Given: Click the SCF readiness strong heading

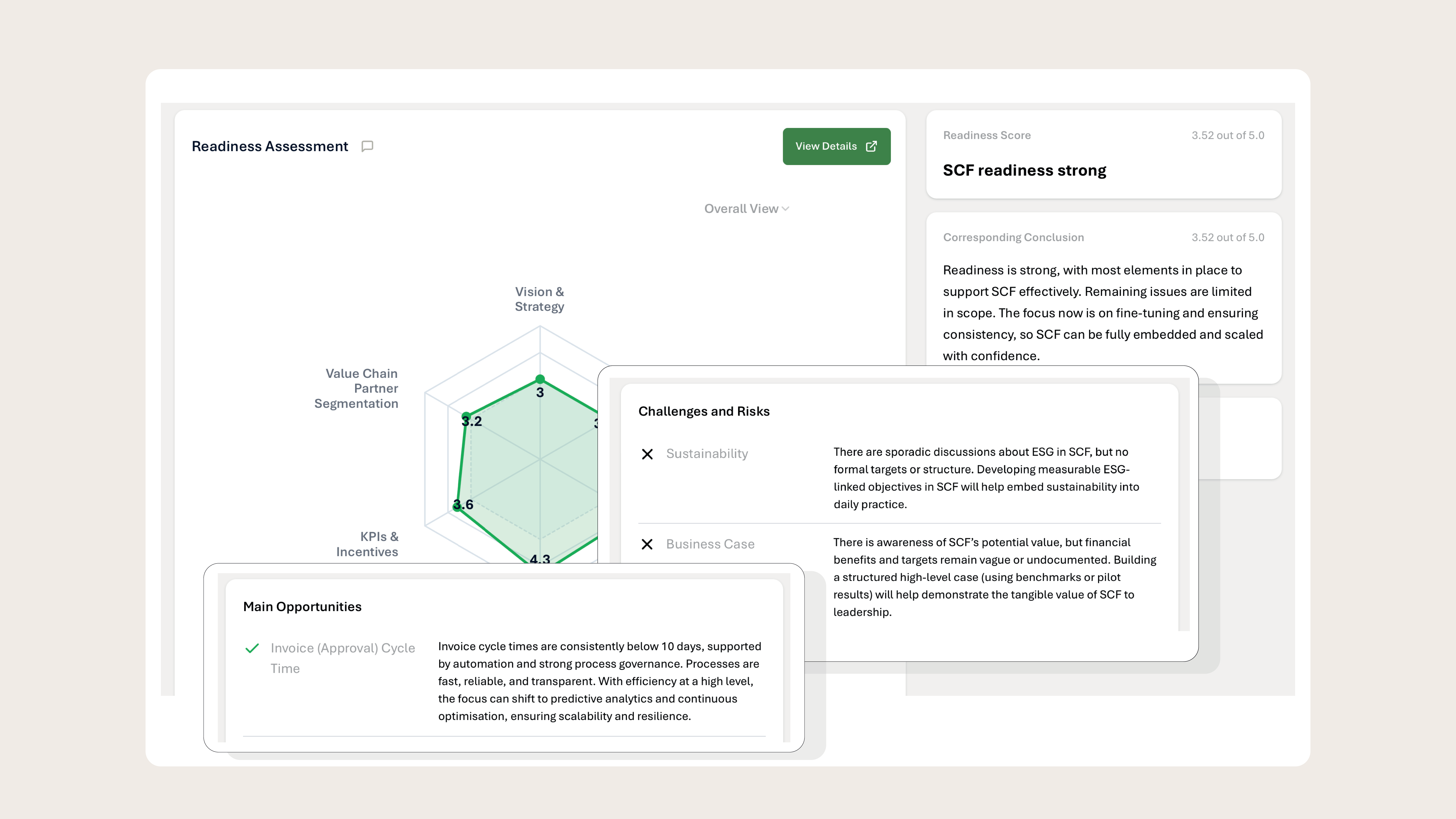Looking at the screenshot, I should [1024, 170].
